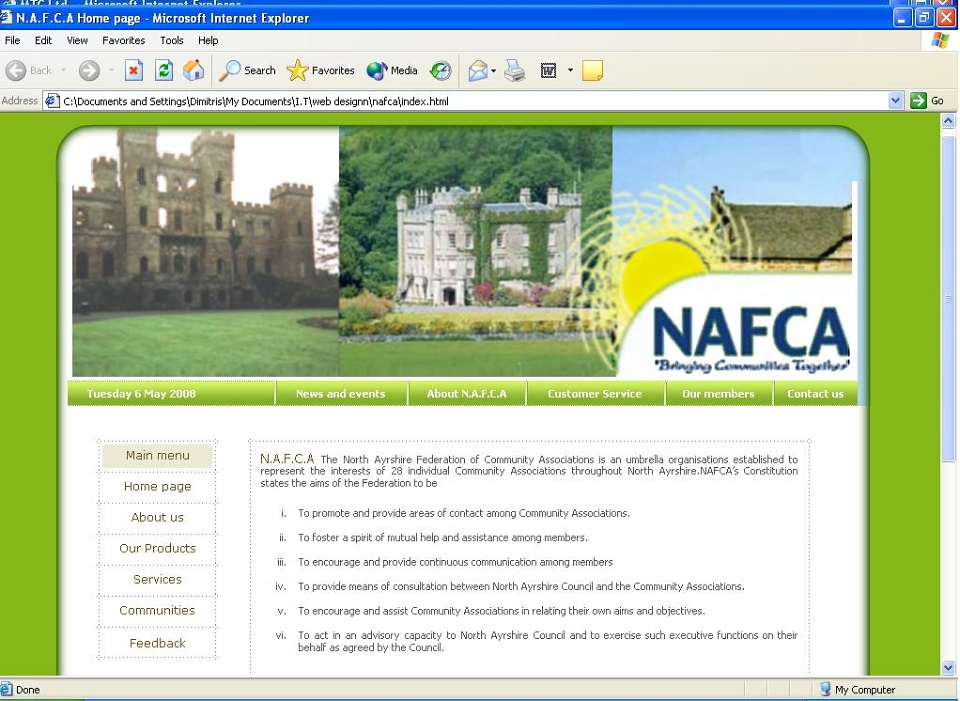Screen dimensions: 960x701
Task: Click Our Products sidebar link
Action: click(157, 549)
